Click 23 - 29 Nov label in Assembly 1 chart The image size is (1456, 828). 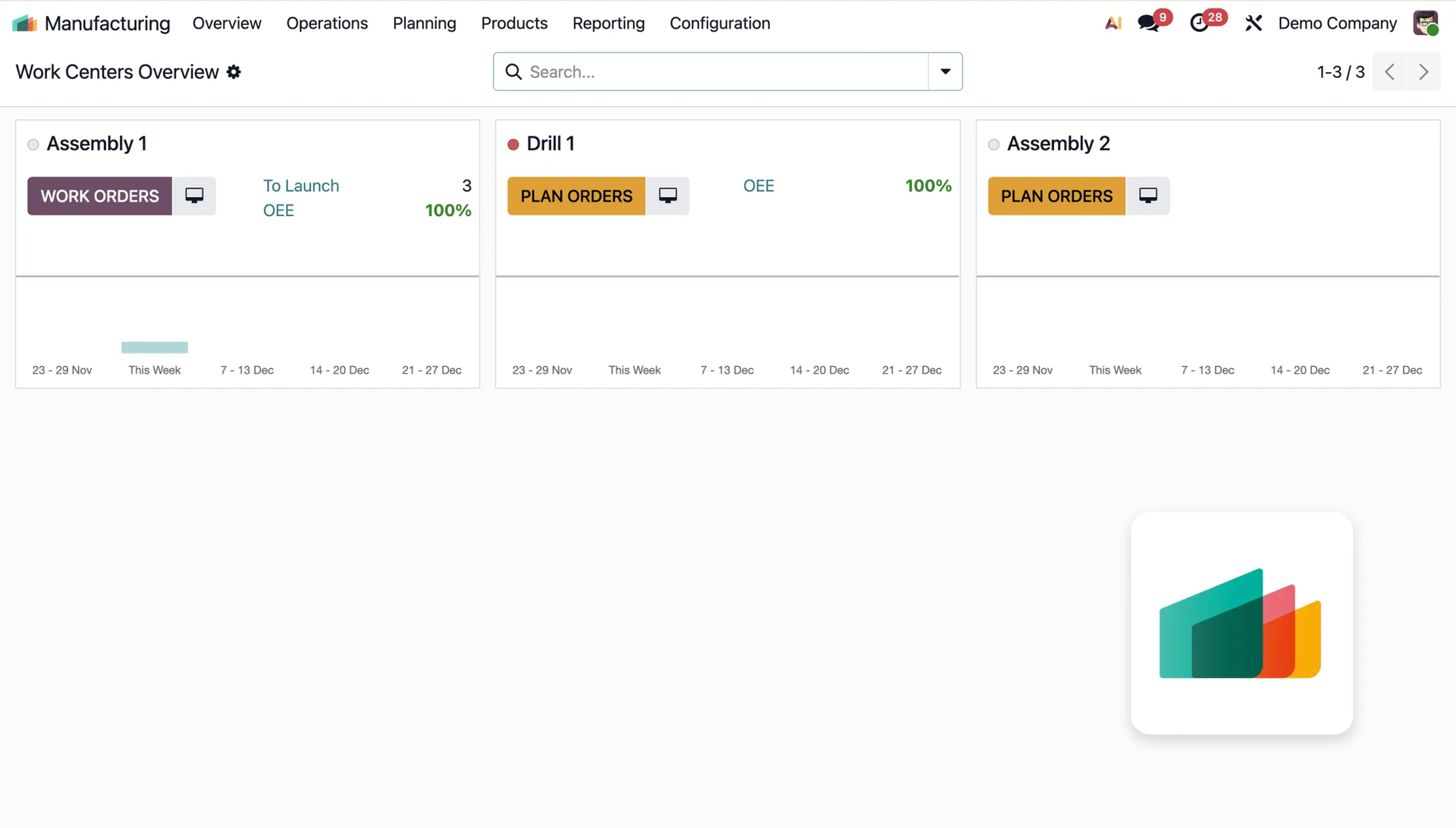coord(62,370)
